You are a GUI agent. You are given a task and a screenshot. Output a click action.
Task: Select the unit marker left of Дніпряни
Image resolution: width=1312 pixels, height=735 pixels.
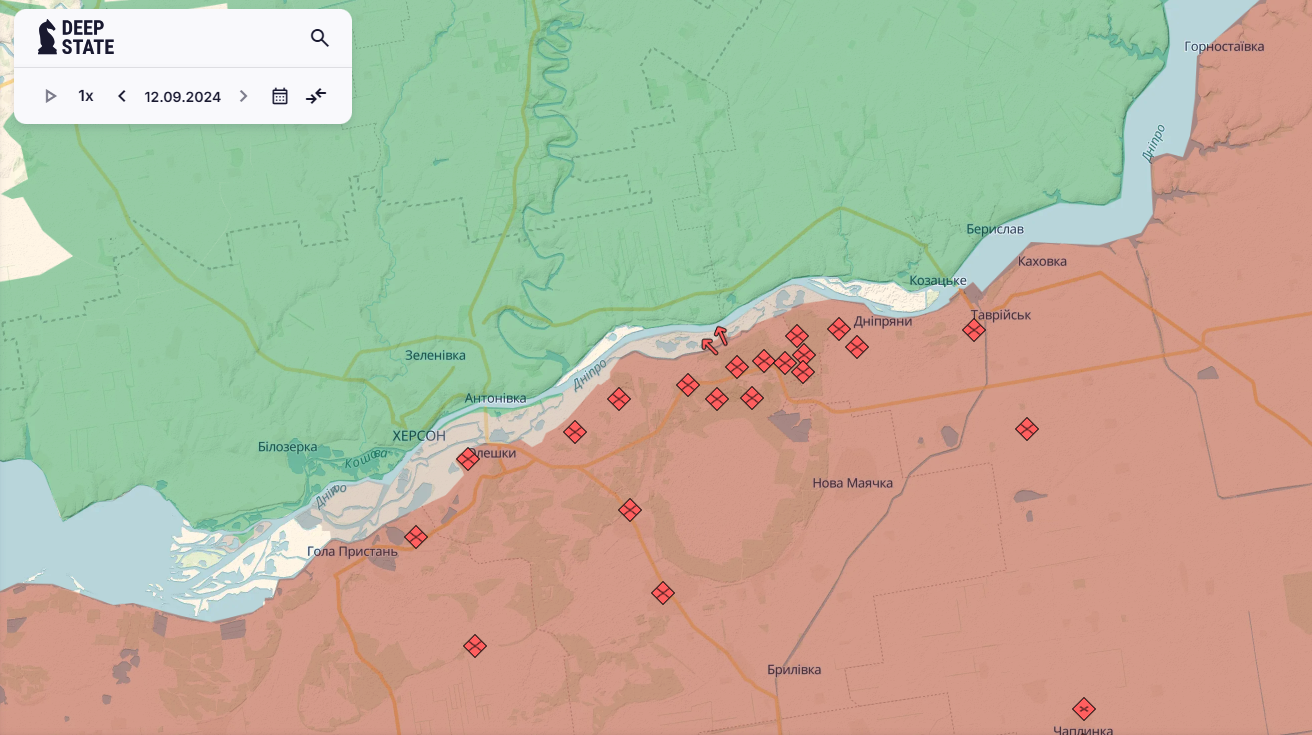coord(839,329)
